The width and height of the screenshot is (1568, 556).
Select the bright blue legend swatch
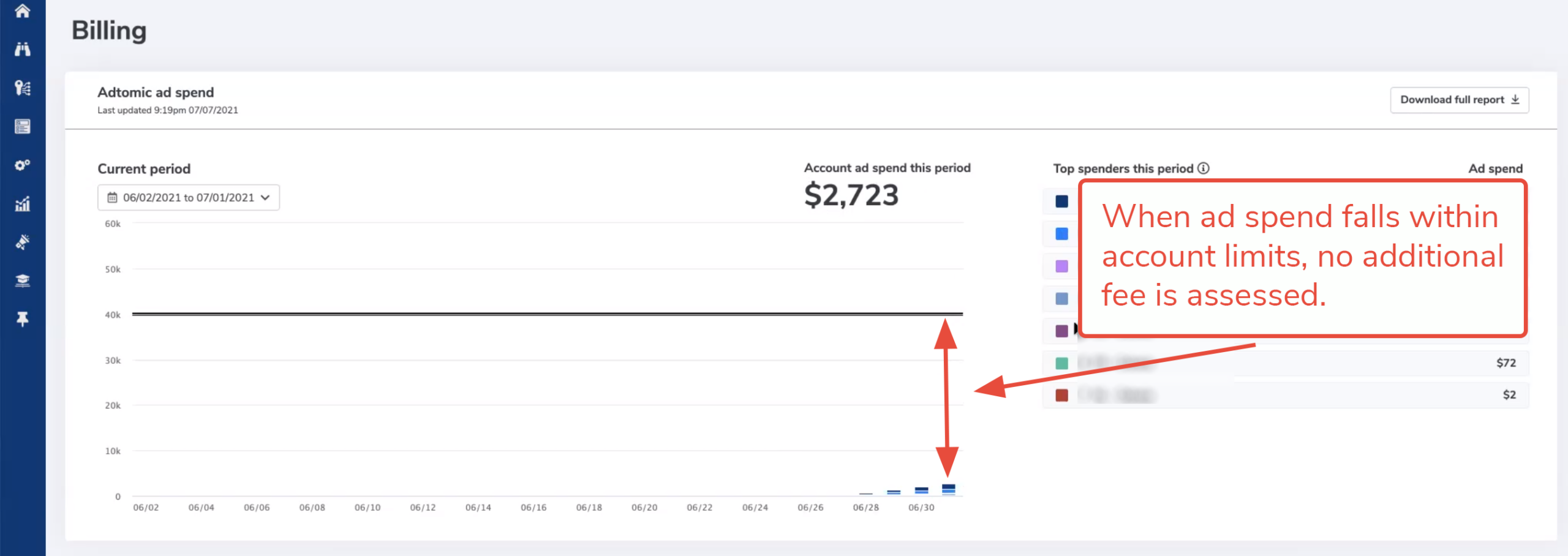[x=1061, y=234]
